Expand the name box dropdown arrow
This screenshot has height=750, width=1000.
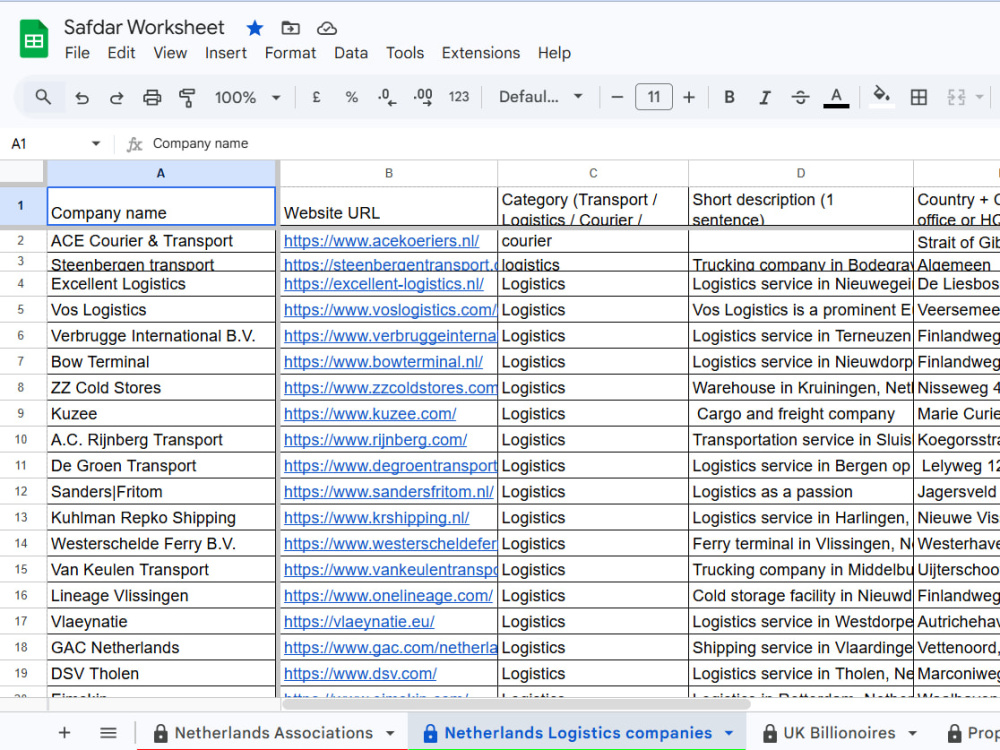(96, 143)
